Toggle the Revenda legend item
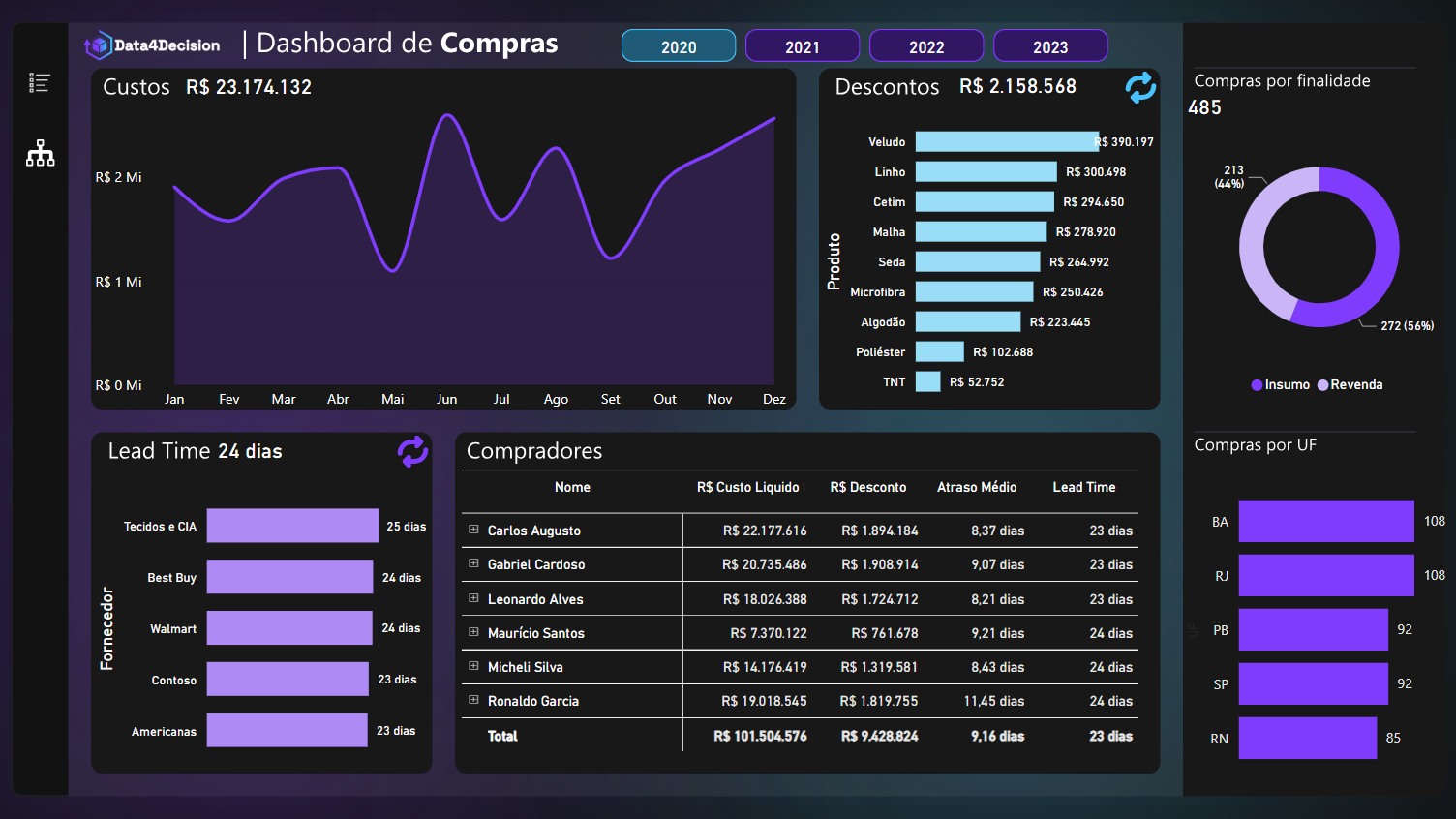 (x=1350, y=385)
